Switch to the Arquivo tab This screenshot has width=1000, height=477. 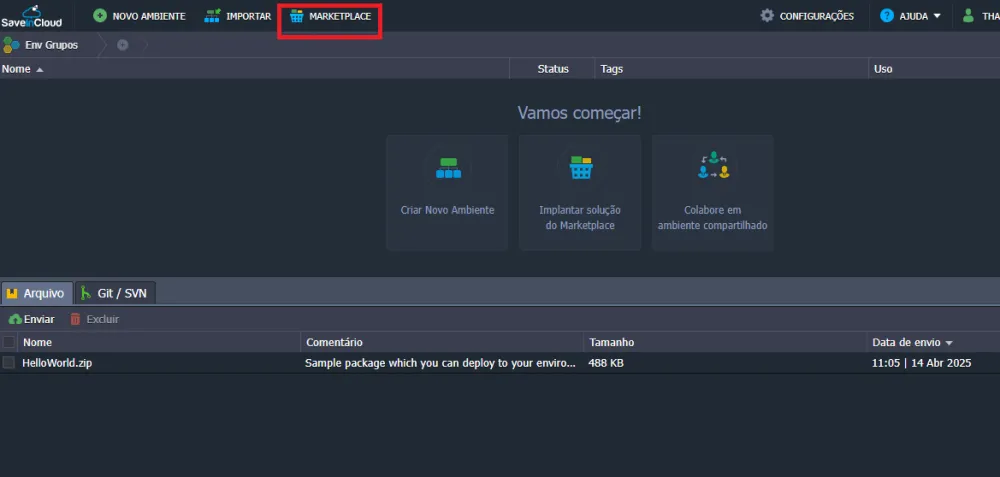coord(36,293)
